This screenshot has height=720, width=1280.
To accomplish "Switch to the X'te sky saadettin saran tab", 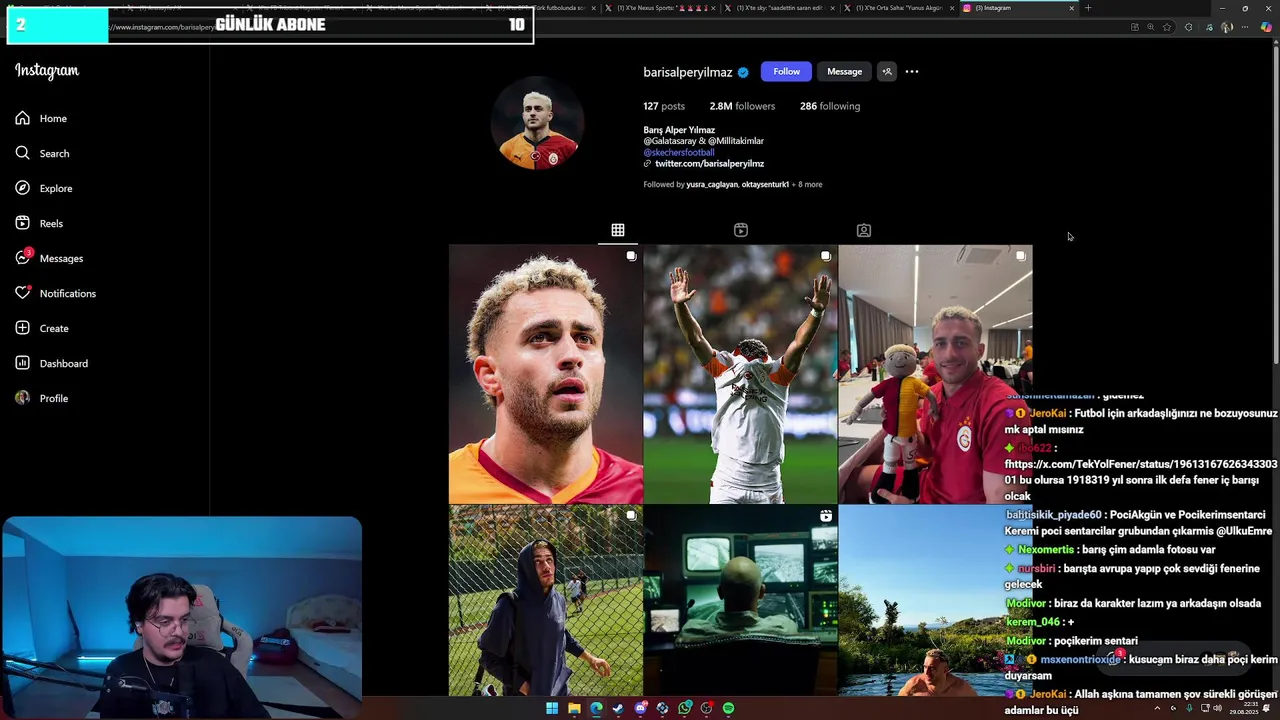I will coord(780,8).
